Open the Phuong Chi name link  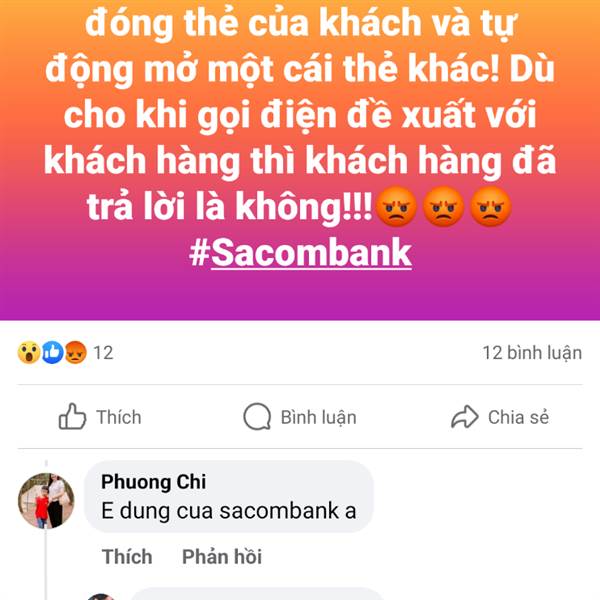point(153,482)
